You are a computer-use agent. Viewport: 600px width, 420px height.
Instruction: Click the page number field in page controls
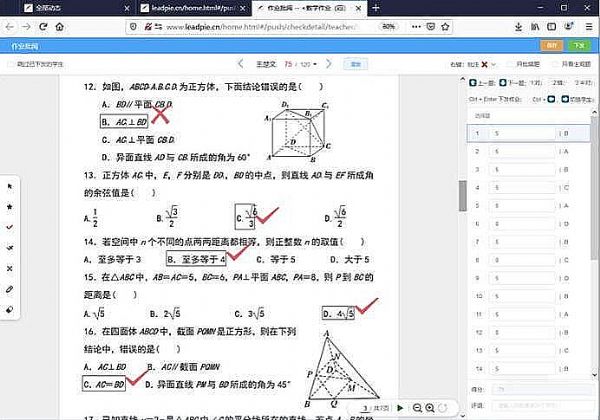(x=365, y=408)
